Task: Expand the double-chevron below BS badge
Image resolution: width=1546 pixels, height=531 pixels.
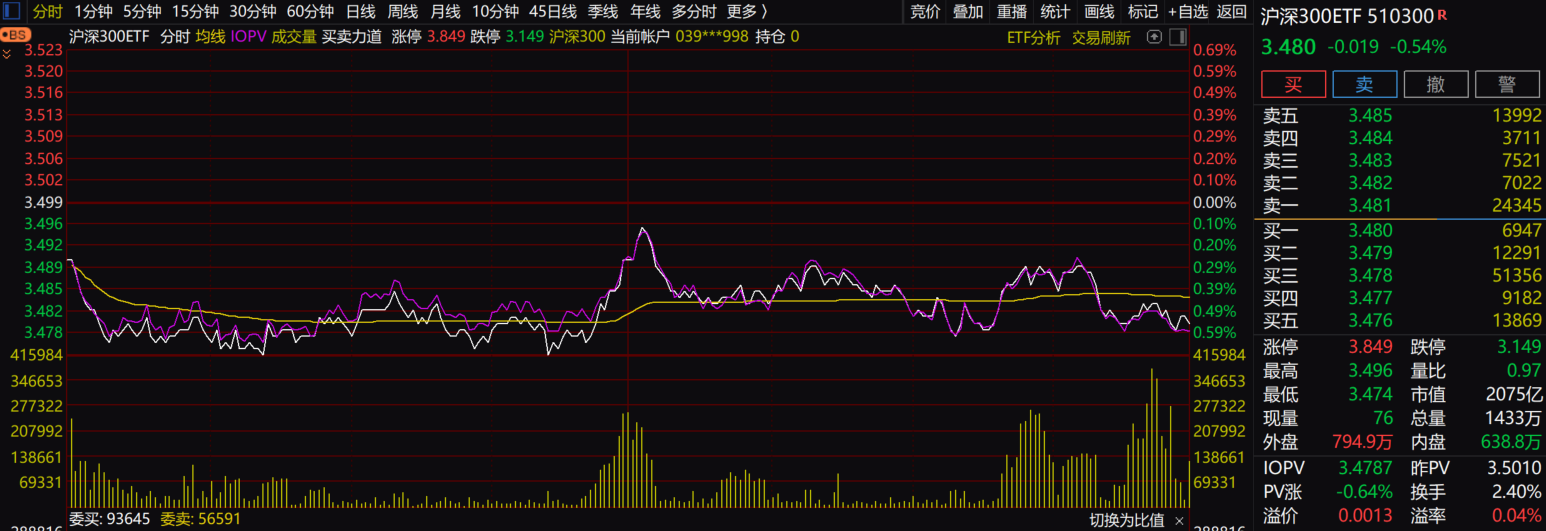Action: 8,54
